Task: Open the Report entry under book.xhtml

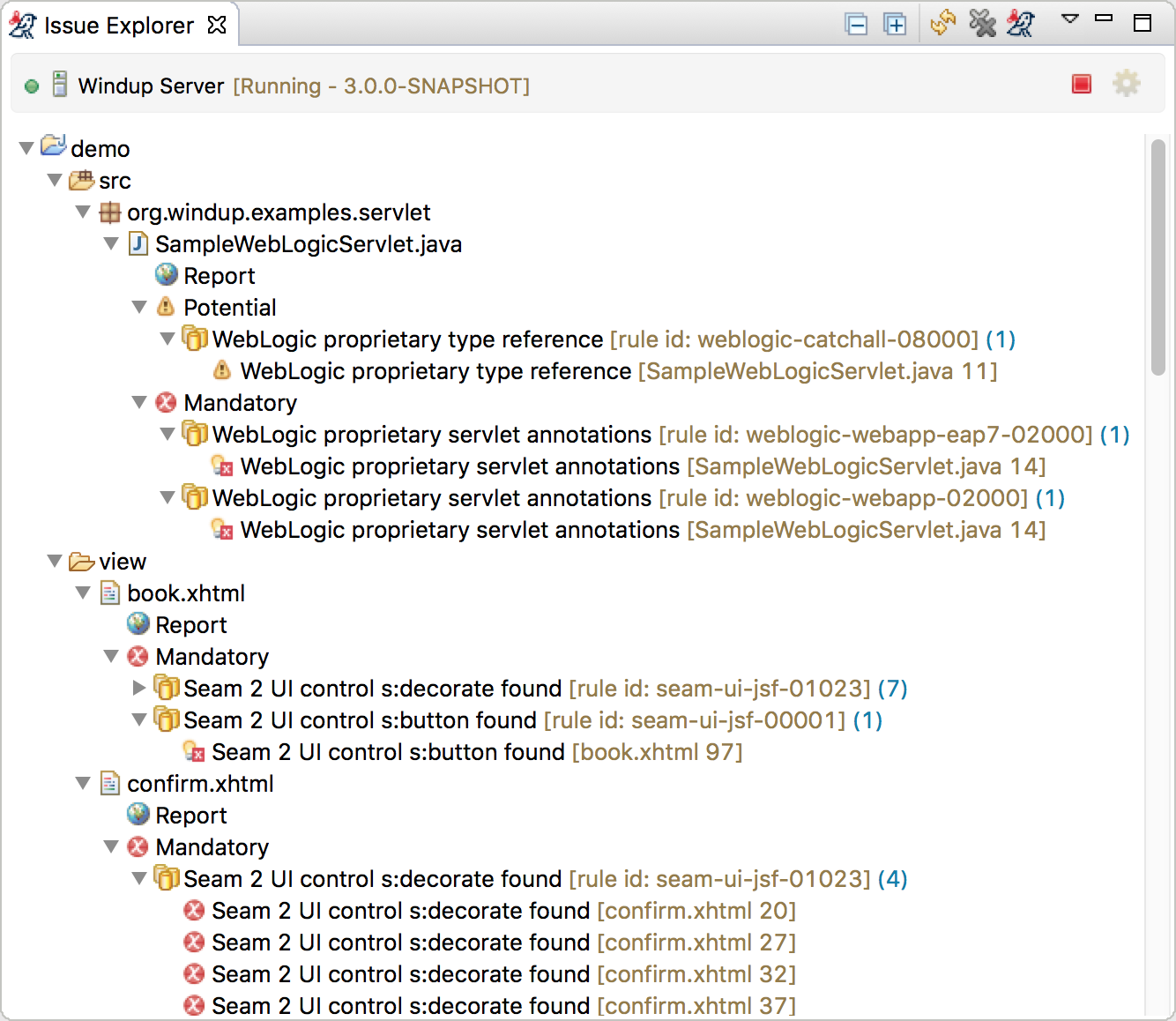Action: pyautogui.click(x=190, y=625)
